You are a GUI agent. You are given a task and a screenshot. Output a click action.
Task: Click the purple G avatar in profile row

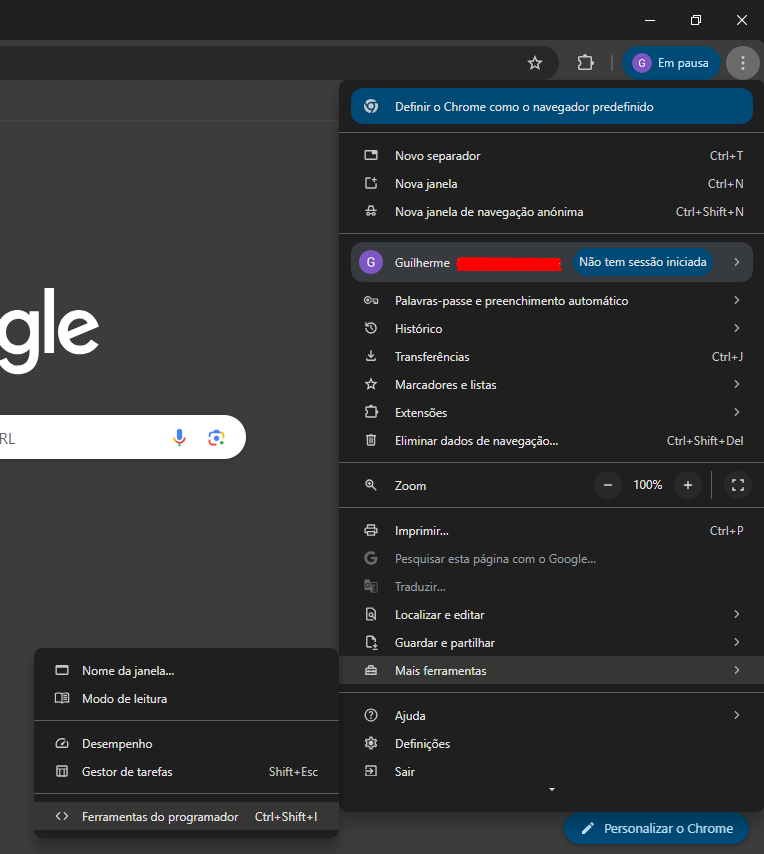click(371, 263)
